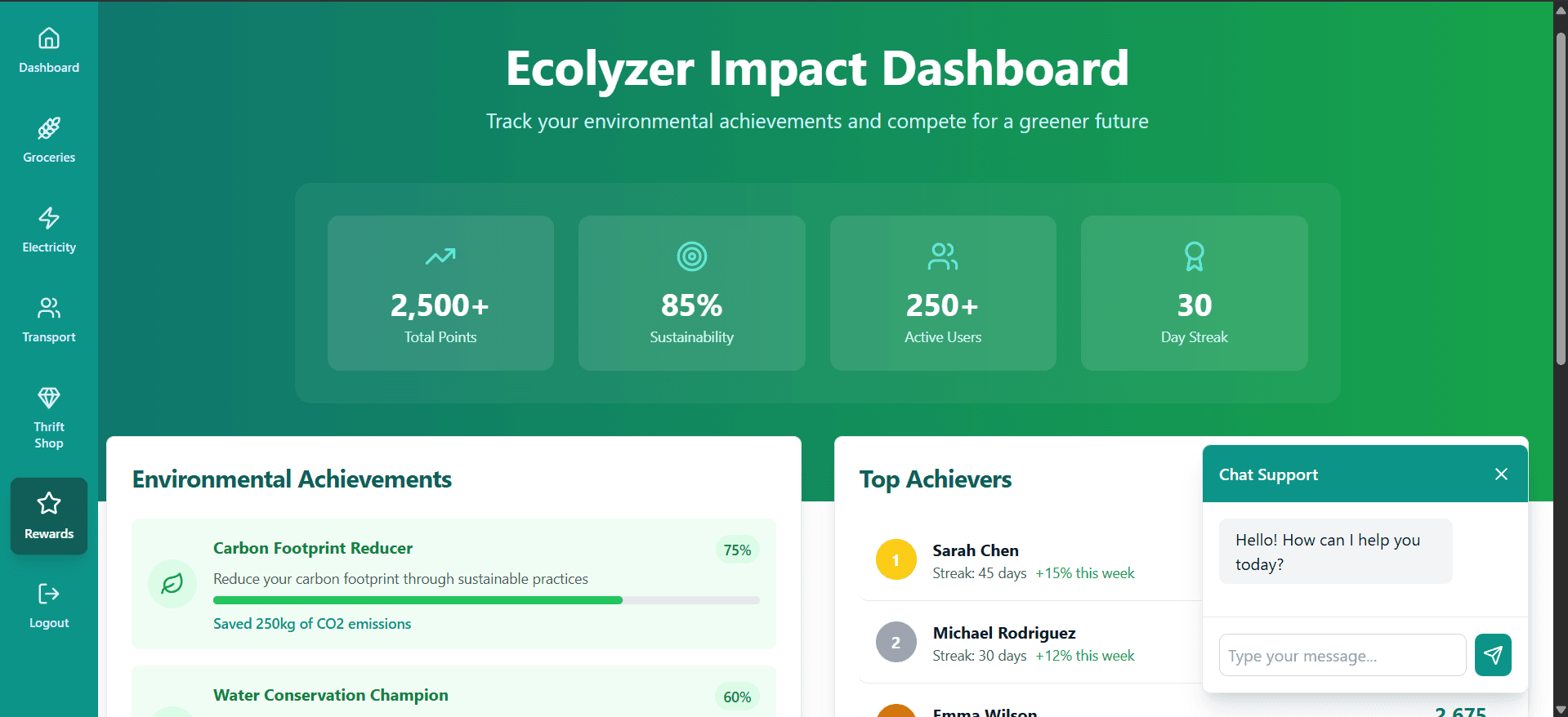Screen dimensions: 1568x717
Task: Open Michael Rodriguez's leaderboard entry
Action: tap(1003, 634)
